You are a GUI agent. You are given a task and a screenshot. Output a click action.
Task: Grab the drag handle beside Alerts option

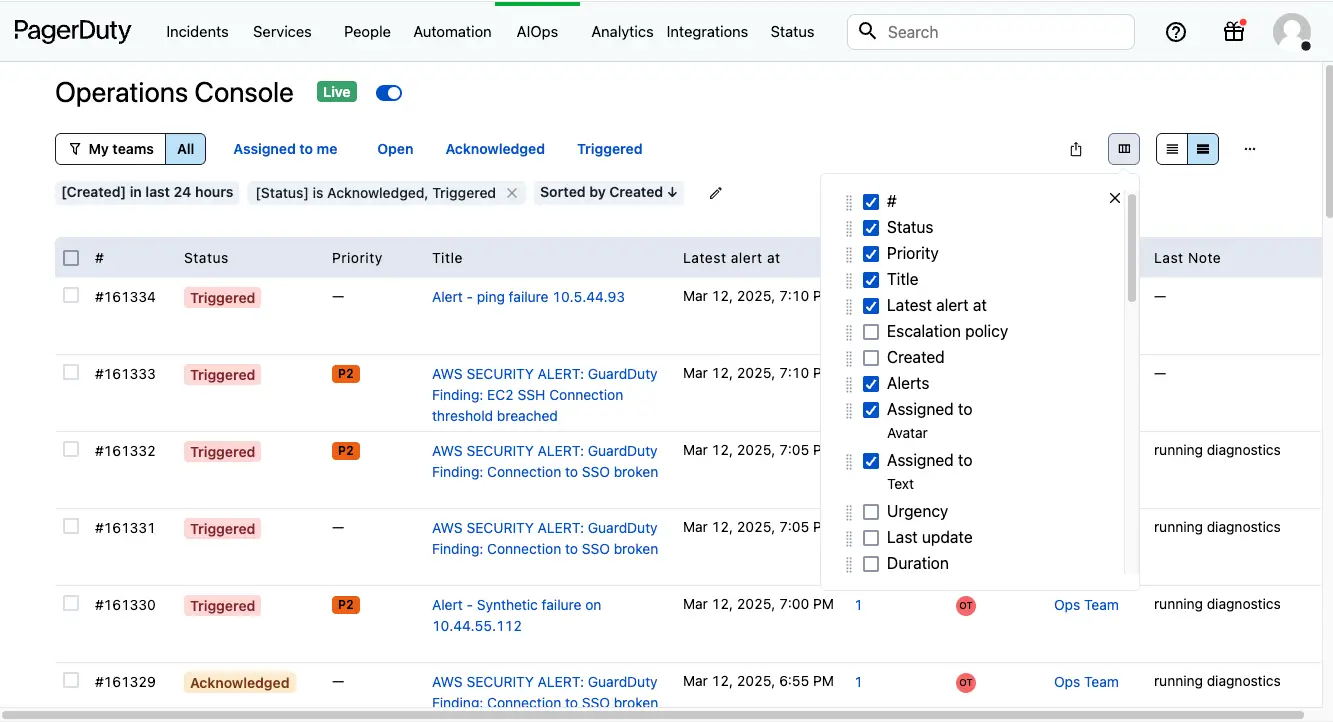pyautogui.click(x=849, y=384)
